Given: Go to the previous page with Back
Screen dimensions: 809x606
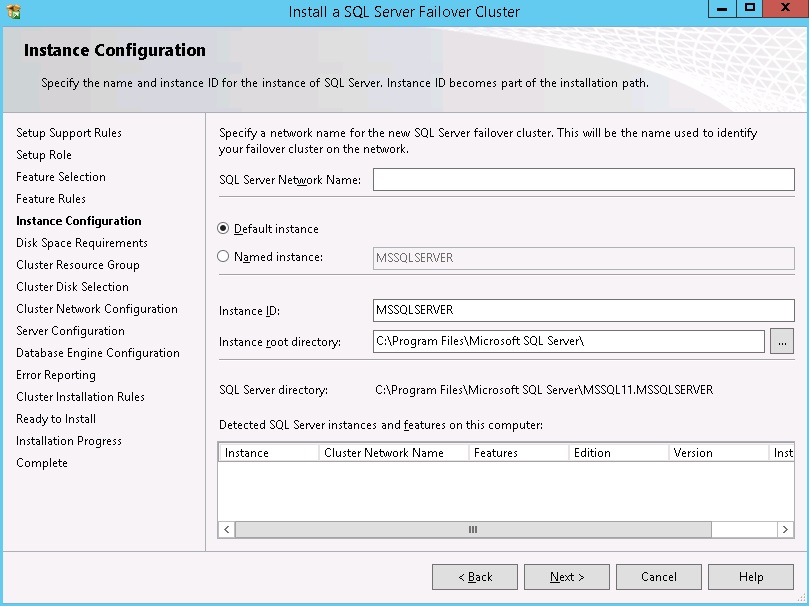Looking at the screenshot, I should [x=475, y=577].
